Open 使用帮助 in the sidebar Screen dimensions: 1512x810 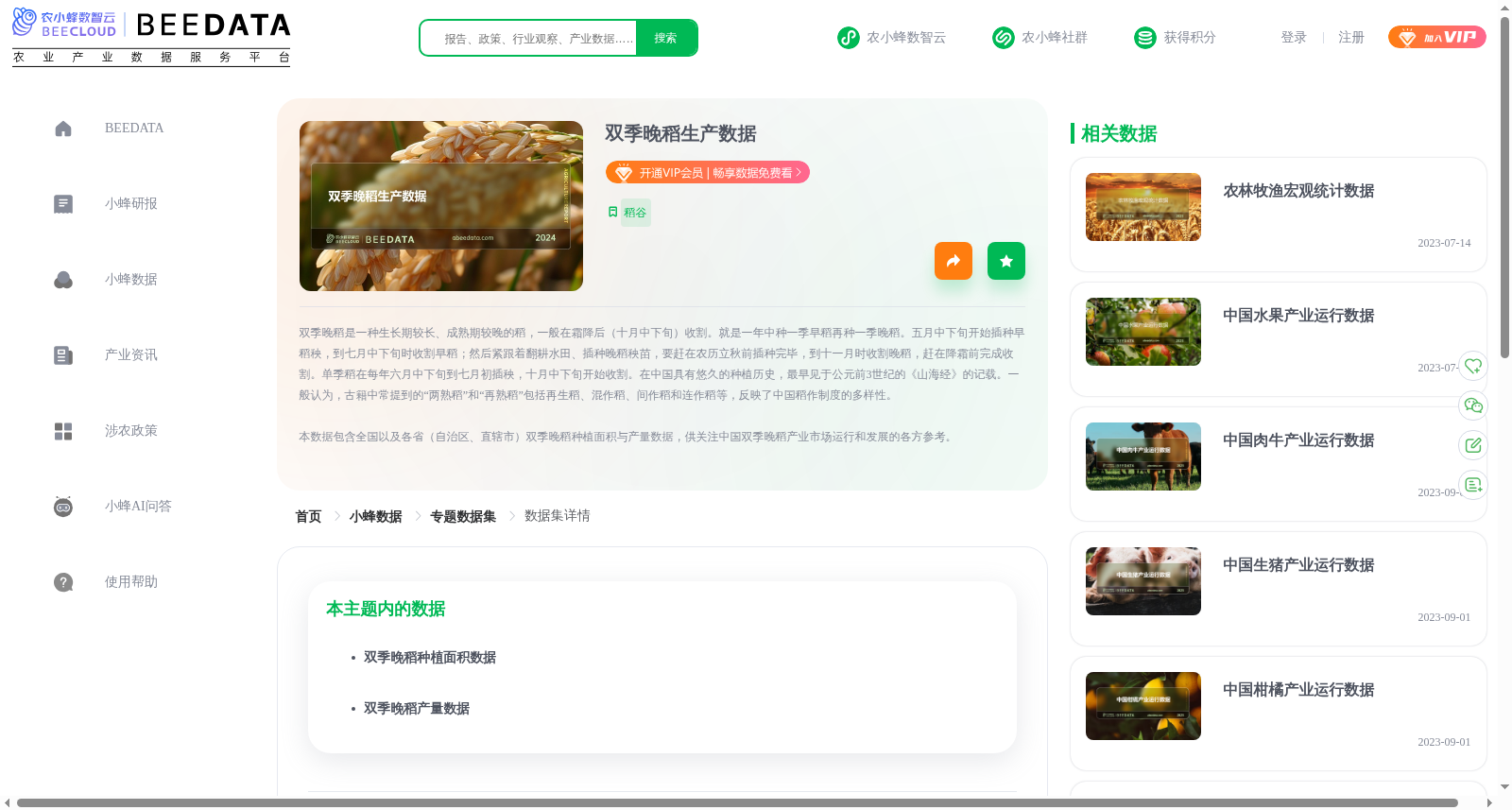[x=131, y=582]
